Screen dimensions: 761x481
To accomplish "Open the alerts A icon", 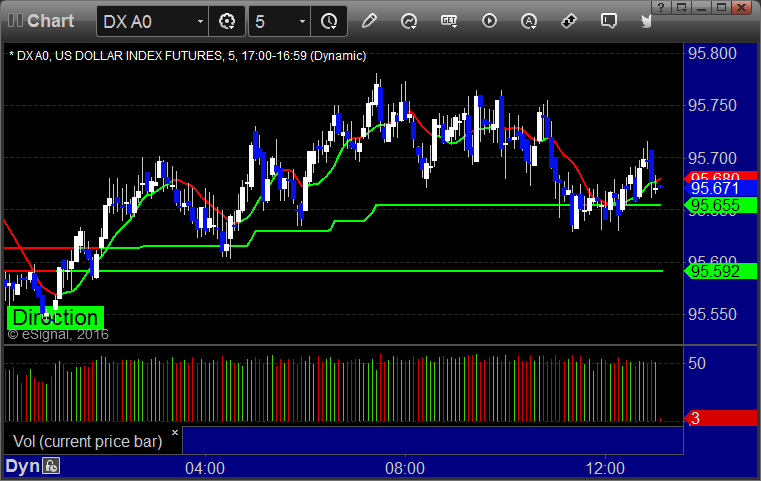I will [x=529, y=21].
